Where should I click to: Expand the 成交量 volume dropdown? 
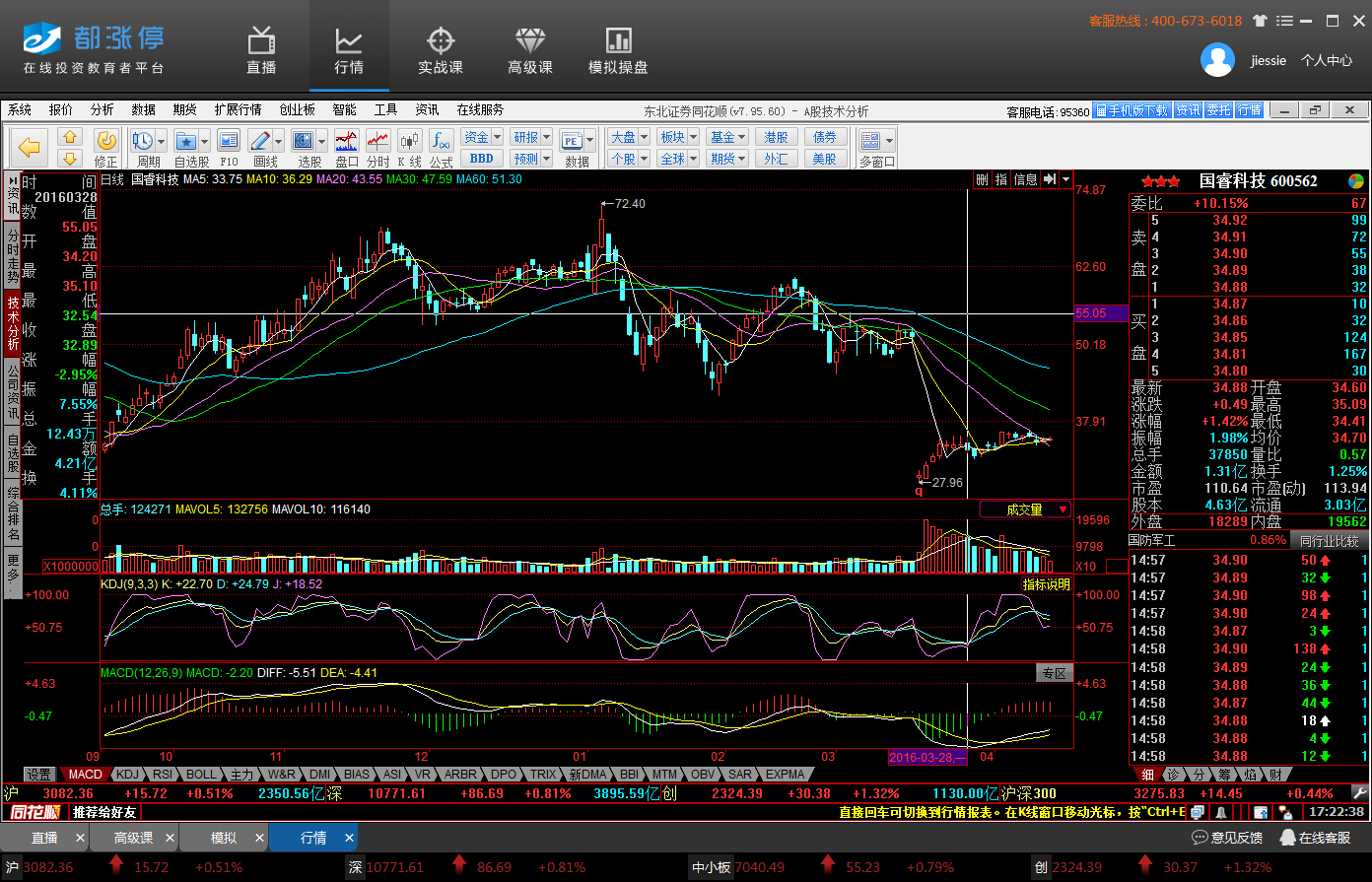pos(1063,509)
